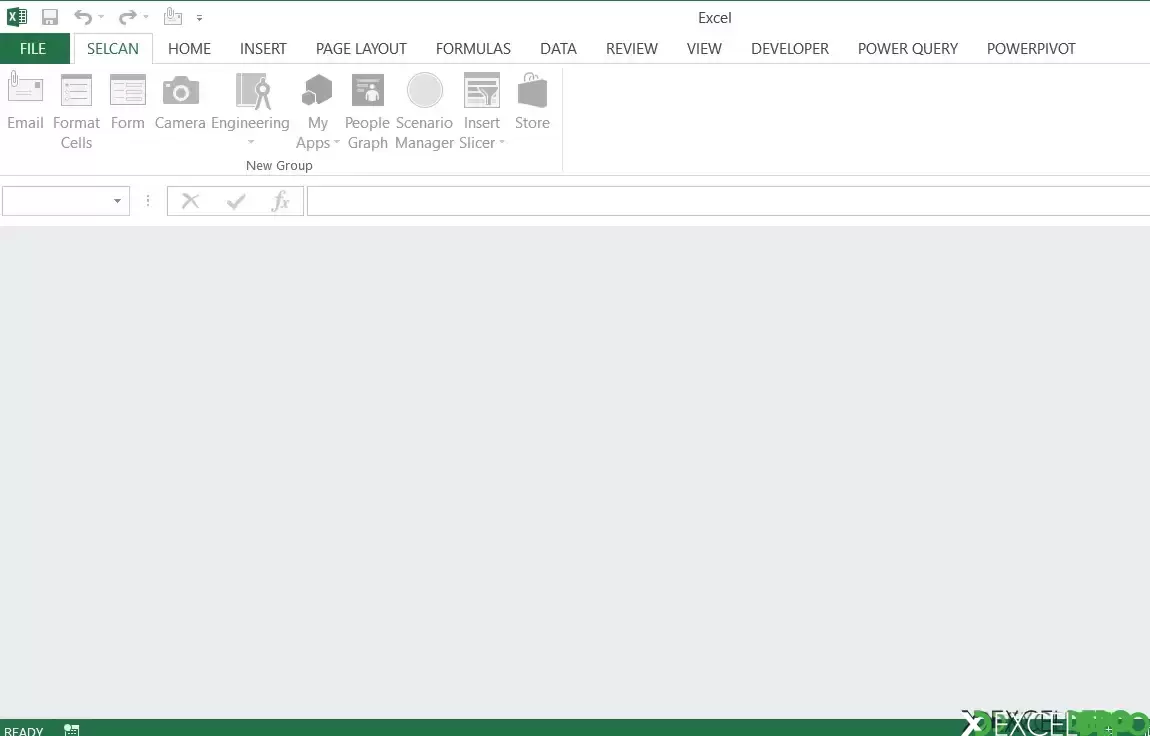Switch to the SELCAN tab
The width and height of the screenshot is (1150, 736).
pyautogui.click(x=113, y=48)
